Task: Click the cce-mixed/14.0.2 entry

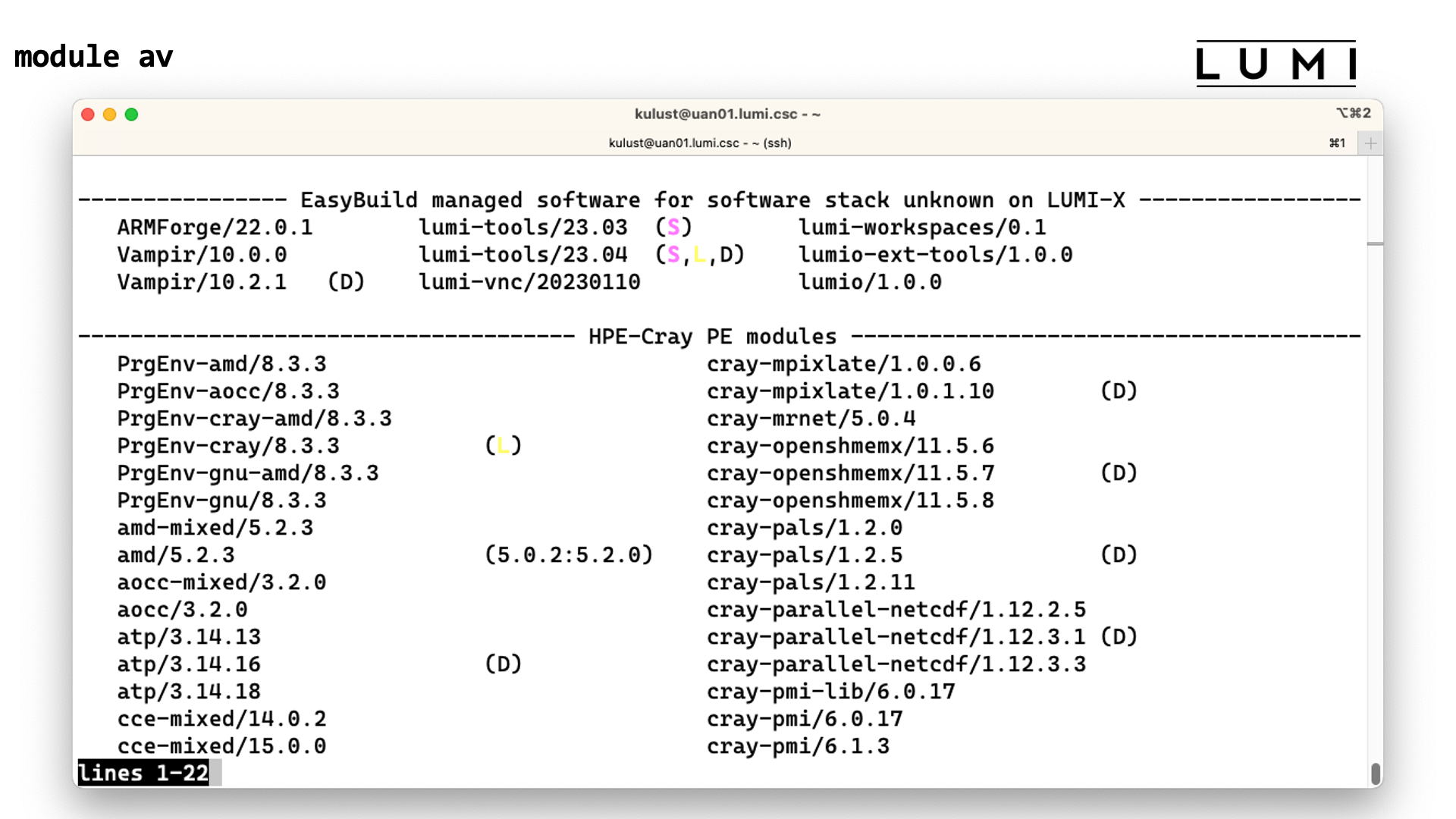Action: [221, 719]
